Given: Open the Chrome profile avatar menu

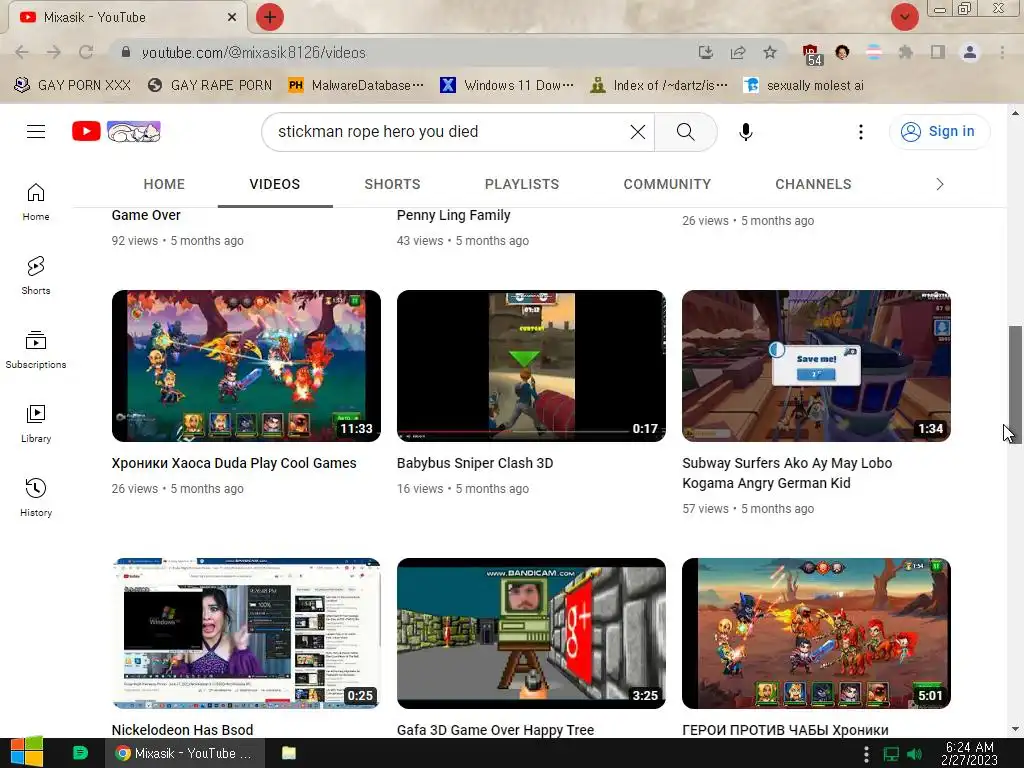Looking at the screenshot, I should [970, 52].
